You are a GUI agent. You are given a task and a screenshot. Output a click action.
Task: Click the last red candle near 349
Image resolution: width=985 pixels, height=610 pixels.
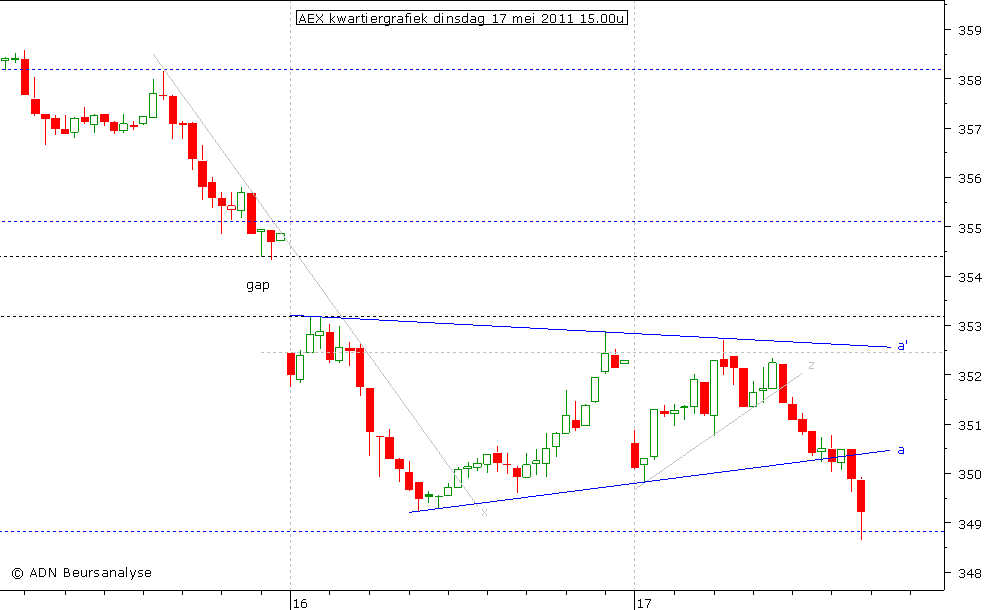[x=861, y=508]
